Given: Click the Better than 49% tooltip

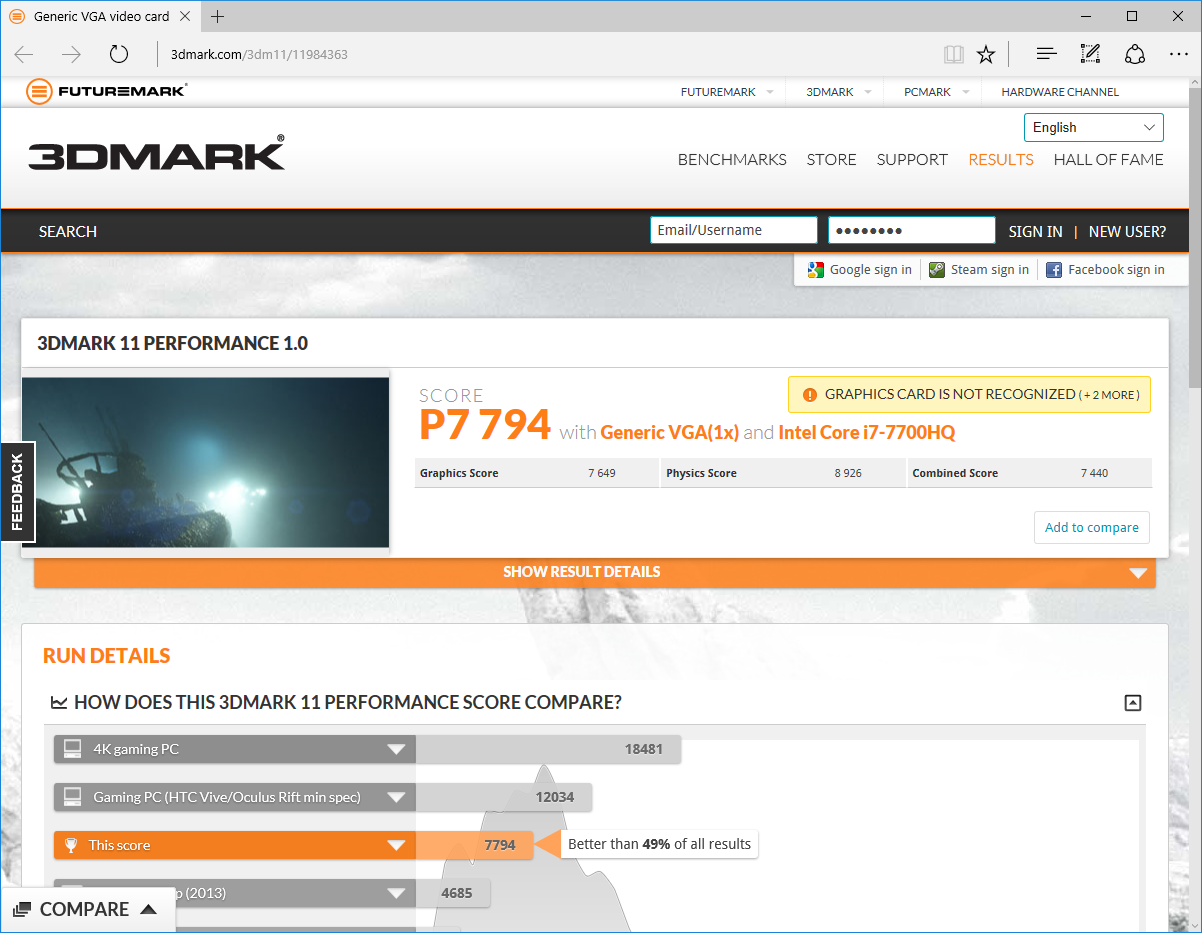Looking at the screenshot, I should [x=659, y=844].
